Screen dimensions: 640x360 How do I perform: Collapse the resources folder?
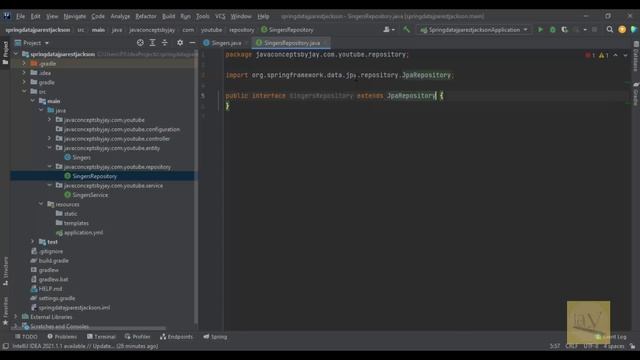41,204
